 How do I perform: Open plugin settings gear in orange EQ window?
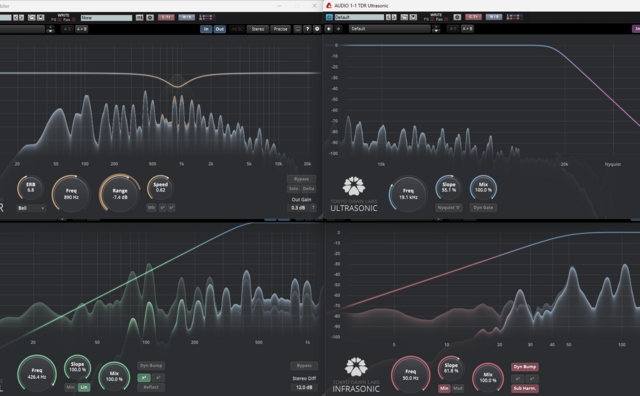pyautogui.click(x=317, y=29)
